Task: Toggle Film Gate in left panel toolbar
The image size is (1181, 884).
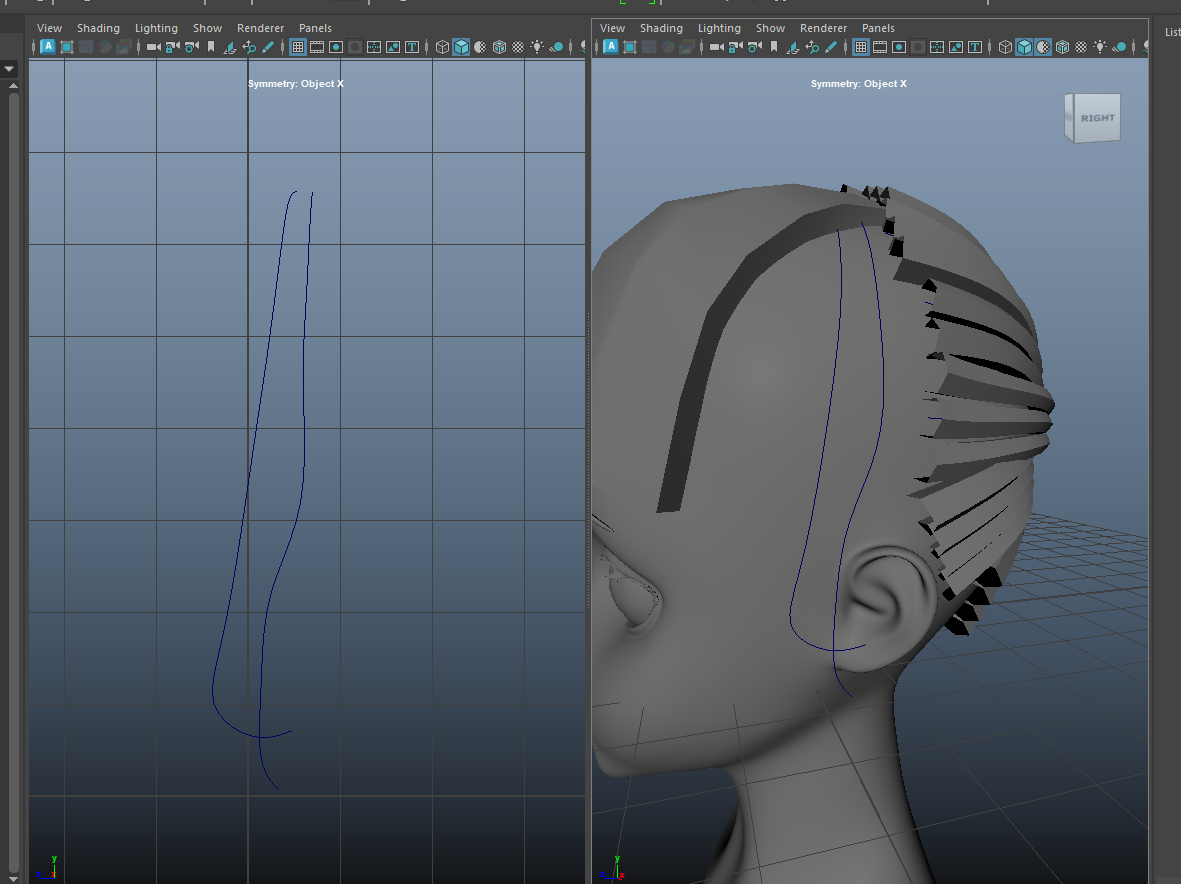Action: pos(317,47)
